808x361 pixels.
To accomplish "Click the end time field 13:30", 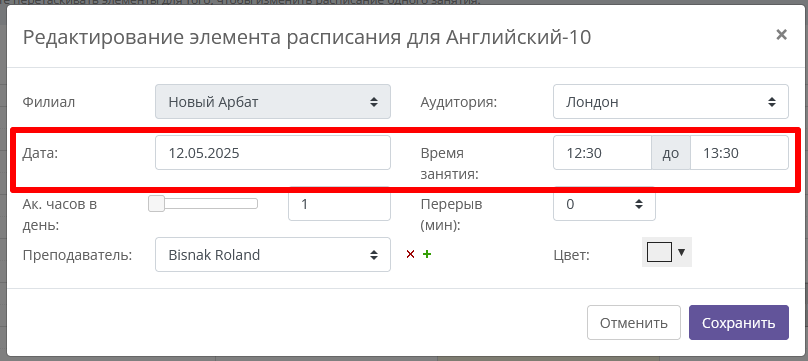I will 739,152.
